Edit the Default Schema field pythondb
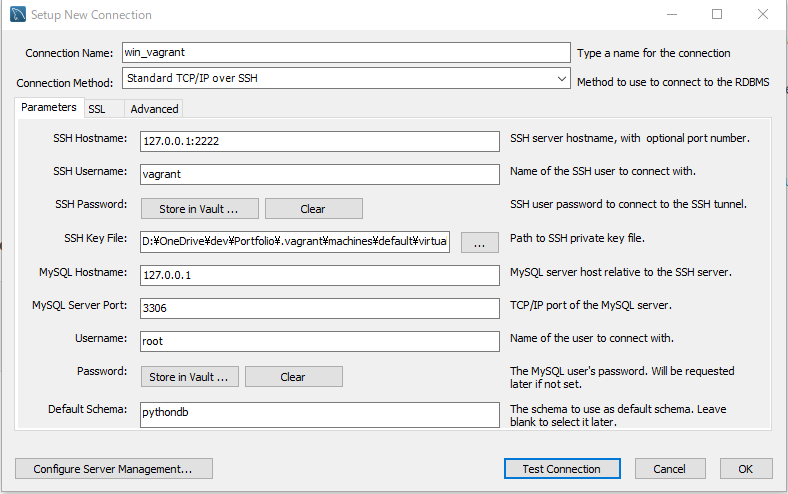The height and width of the screenshot is (494, 788). click(x=320, y=415)
